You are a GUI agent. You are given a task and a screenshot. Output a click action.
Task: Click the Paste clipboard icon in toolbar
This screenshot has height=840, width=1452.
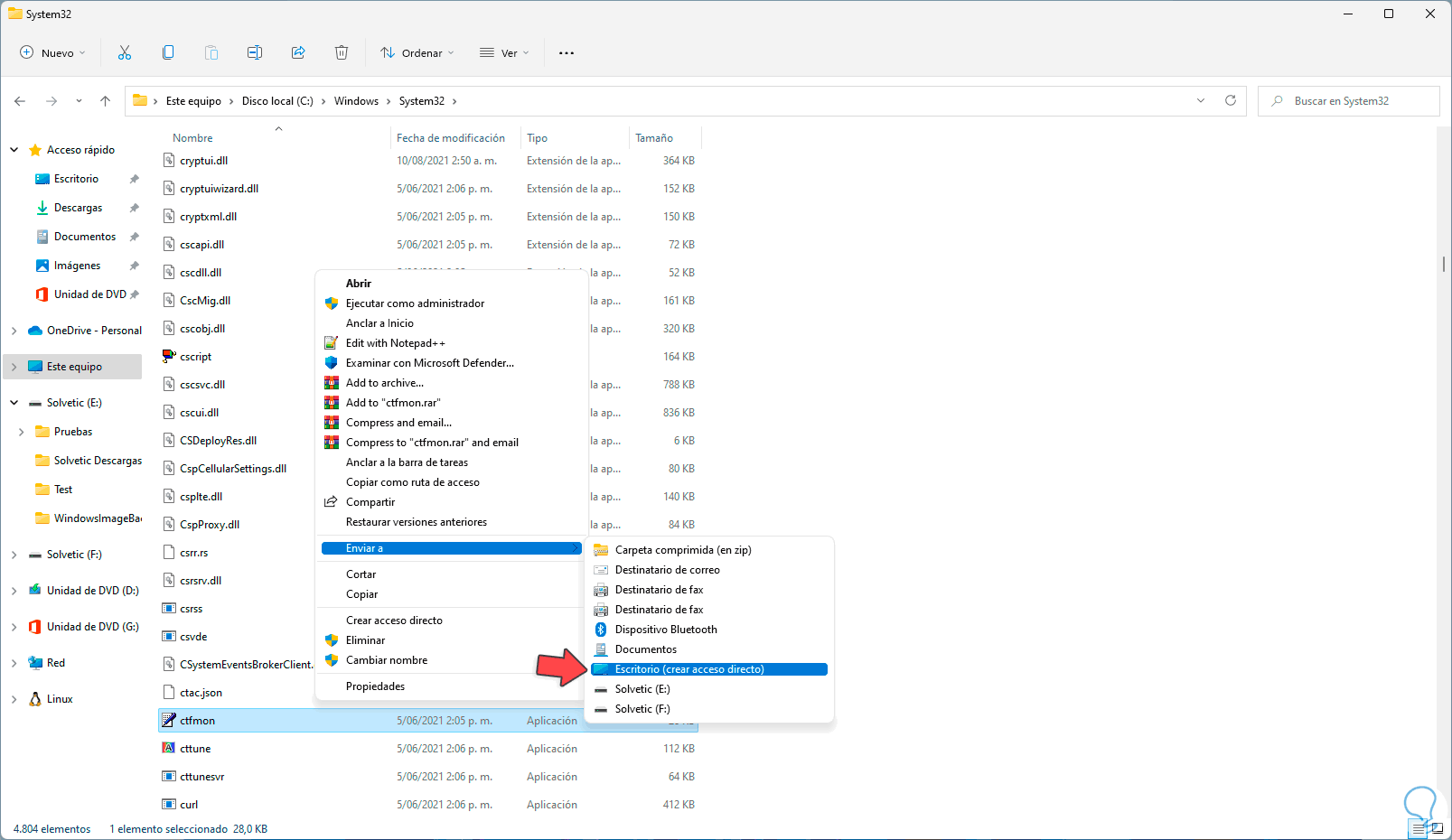pyautogui.click(x=211, y=52)
